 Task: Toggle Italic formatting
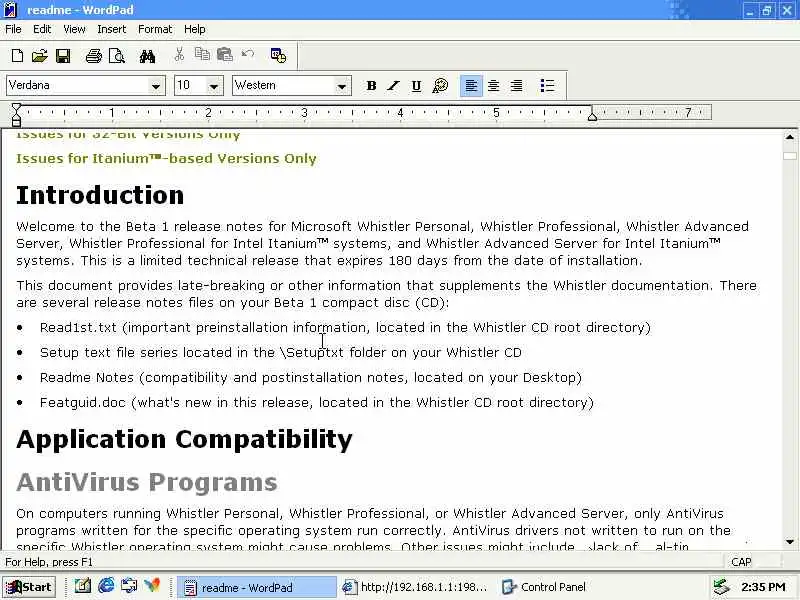coord(393,86)
